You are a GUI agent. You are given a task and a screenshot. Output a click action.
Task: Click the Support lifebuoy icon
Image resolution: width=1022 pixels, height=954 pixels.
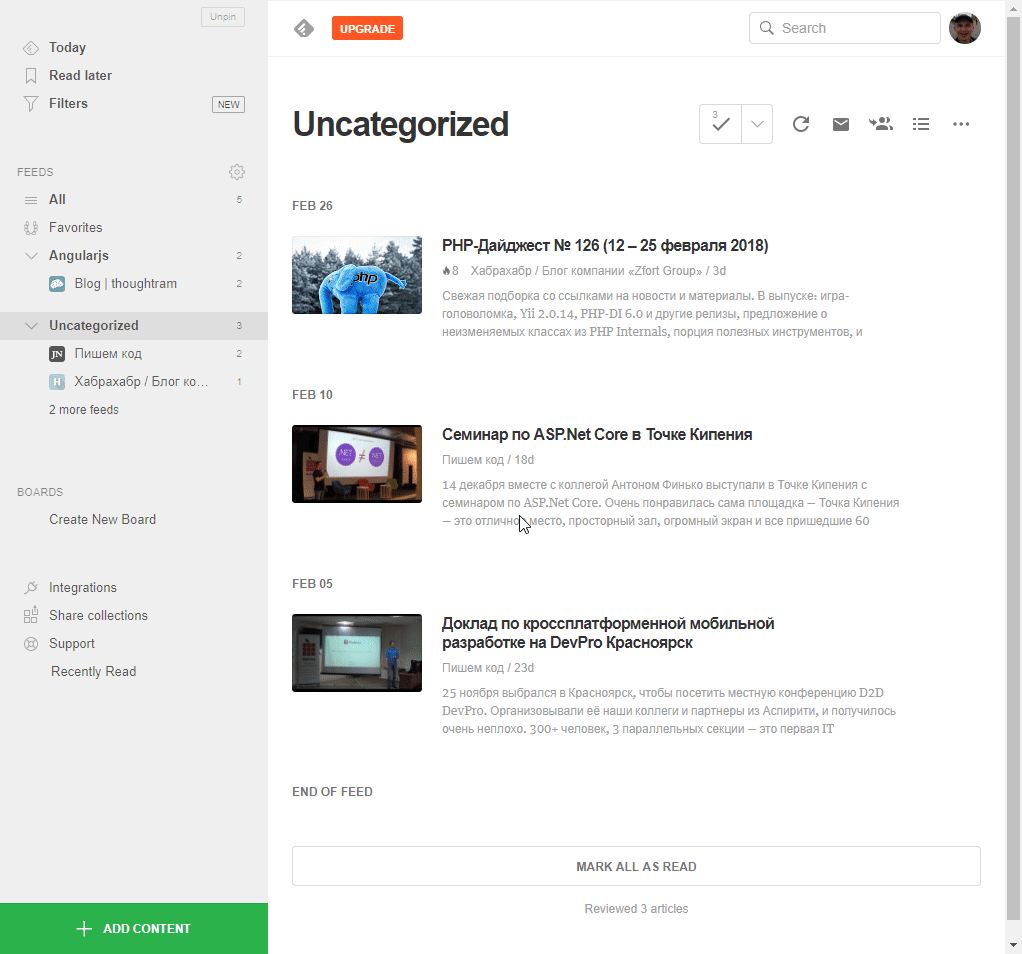coord(31,644)
